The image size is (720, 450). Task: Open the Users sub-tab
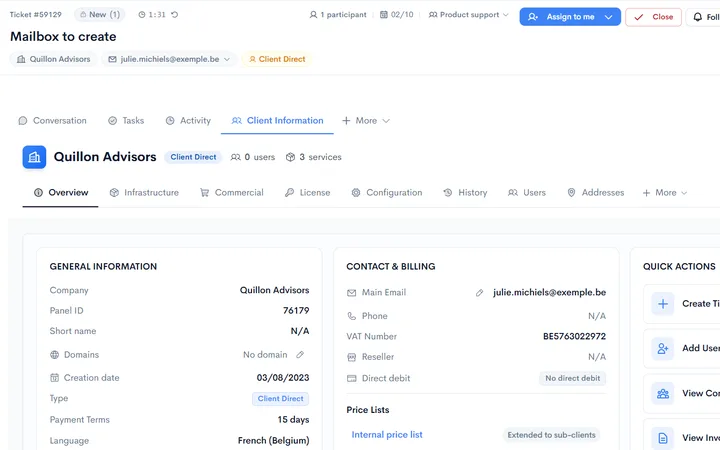tap(527, 193)
